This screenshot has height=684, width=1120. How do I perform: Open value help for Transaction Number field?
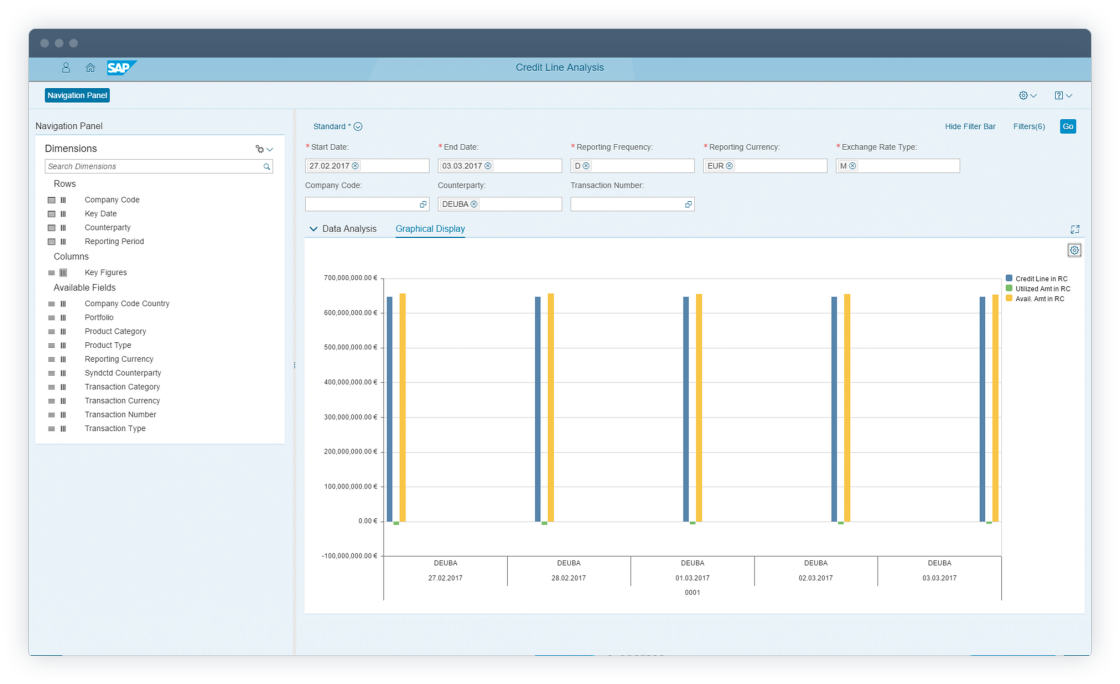[688, 204]
